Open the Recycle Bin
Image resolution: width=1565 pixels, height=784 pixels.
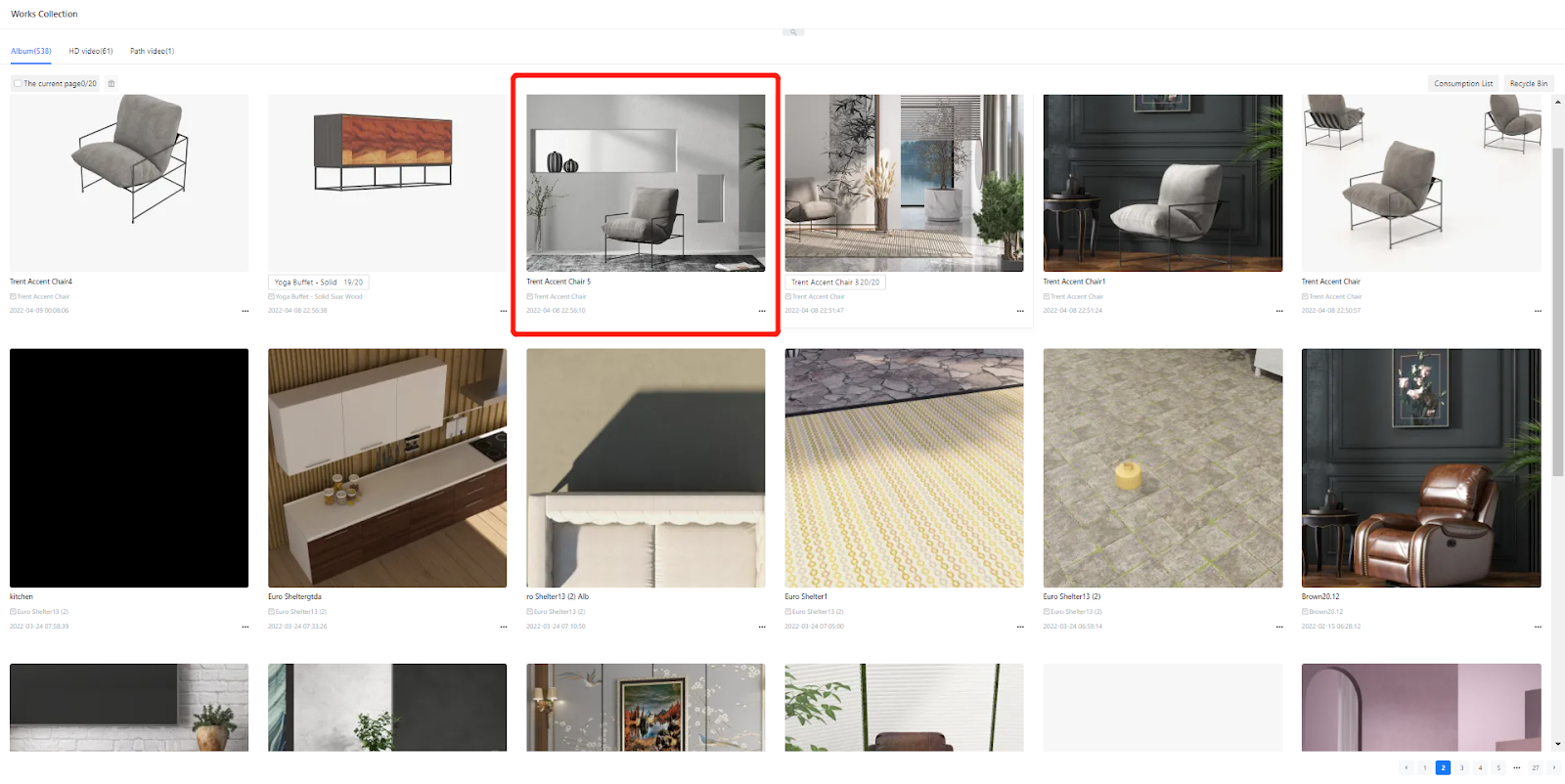tap(1528, 84)
